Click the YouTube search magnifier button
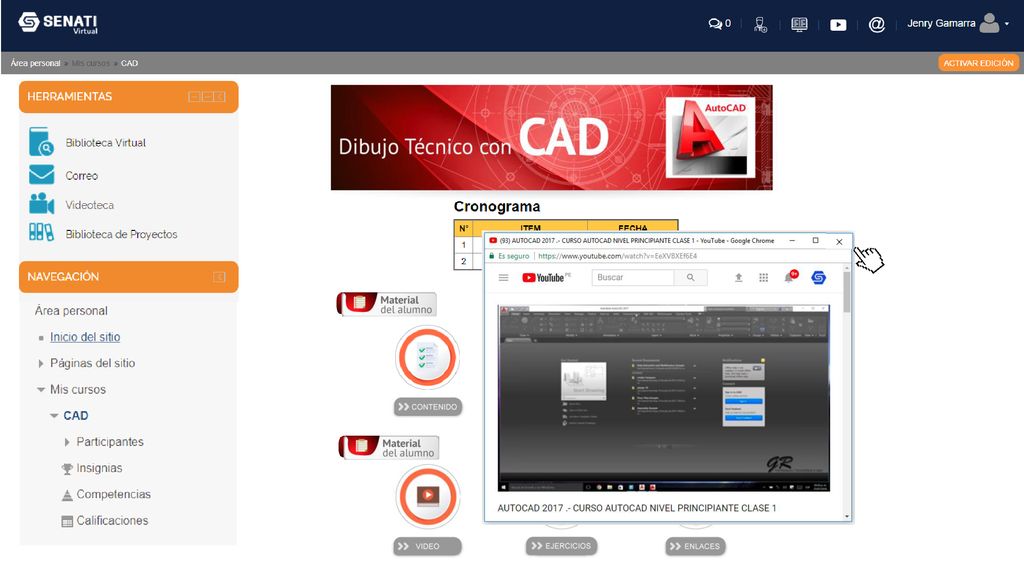Screen dimensions: 1024x576 coord(690,278)
